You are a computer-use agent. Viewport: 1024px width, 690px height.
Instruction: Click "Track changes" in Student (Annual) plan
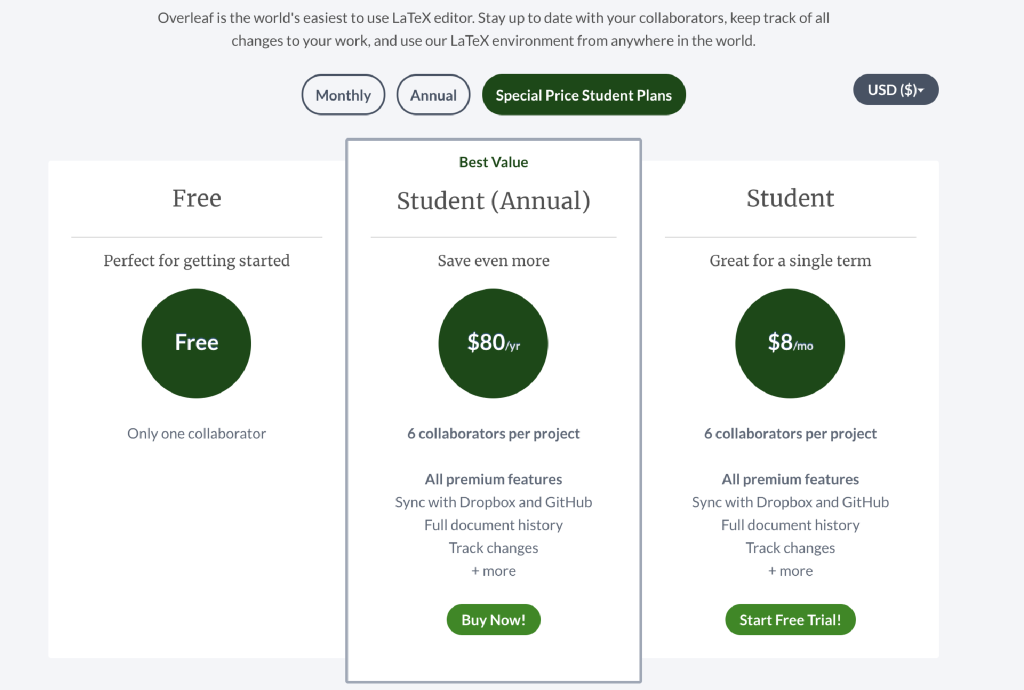tap(493, 548)
